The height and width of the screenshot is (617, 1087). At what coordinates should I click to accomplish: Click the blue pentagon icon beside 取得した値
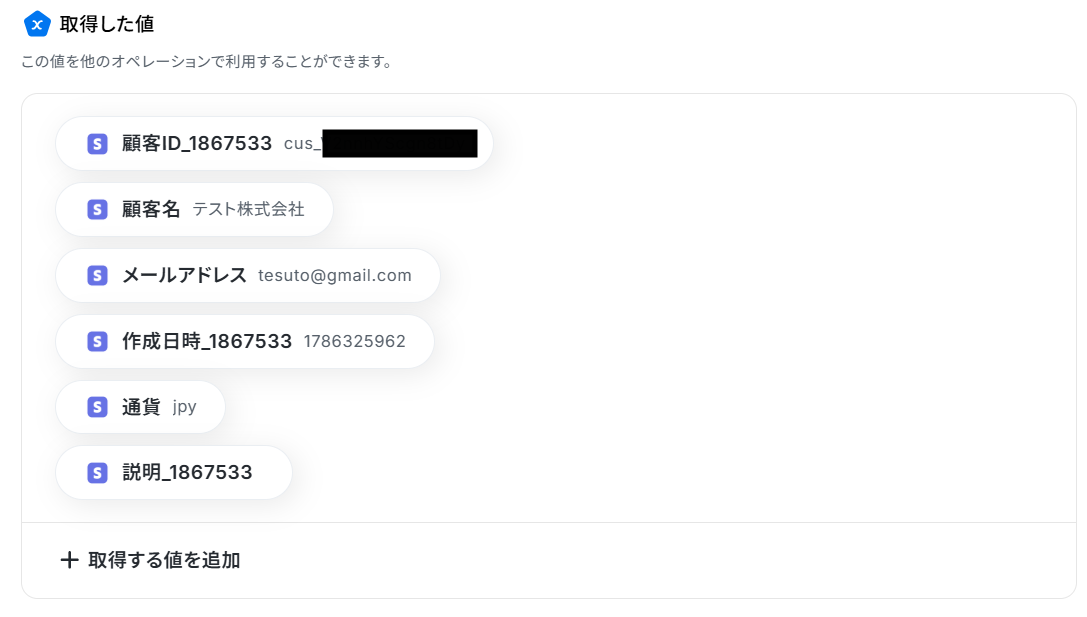(37, 24)
